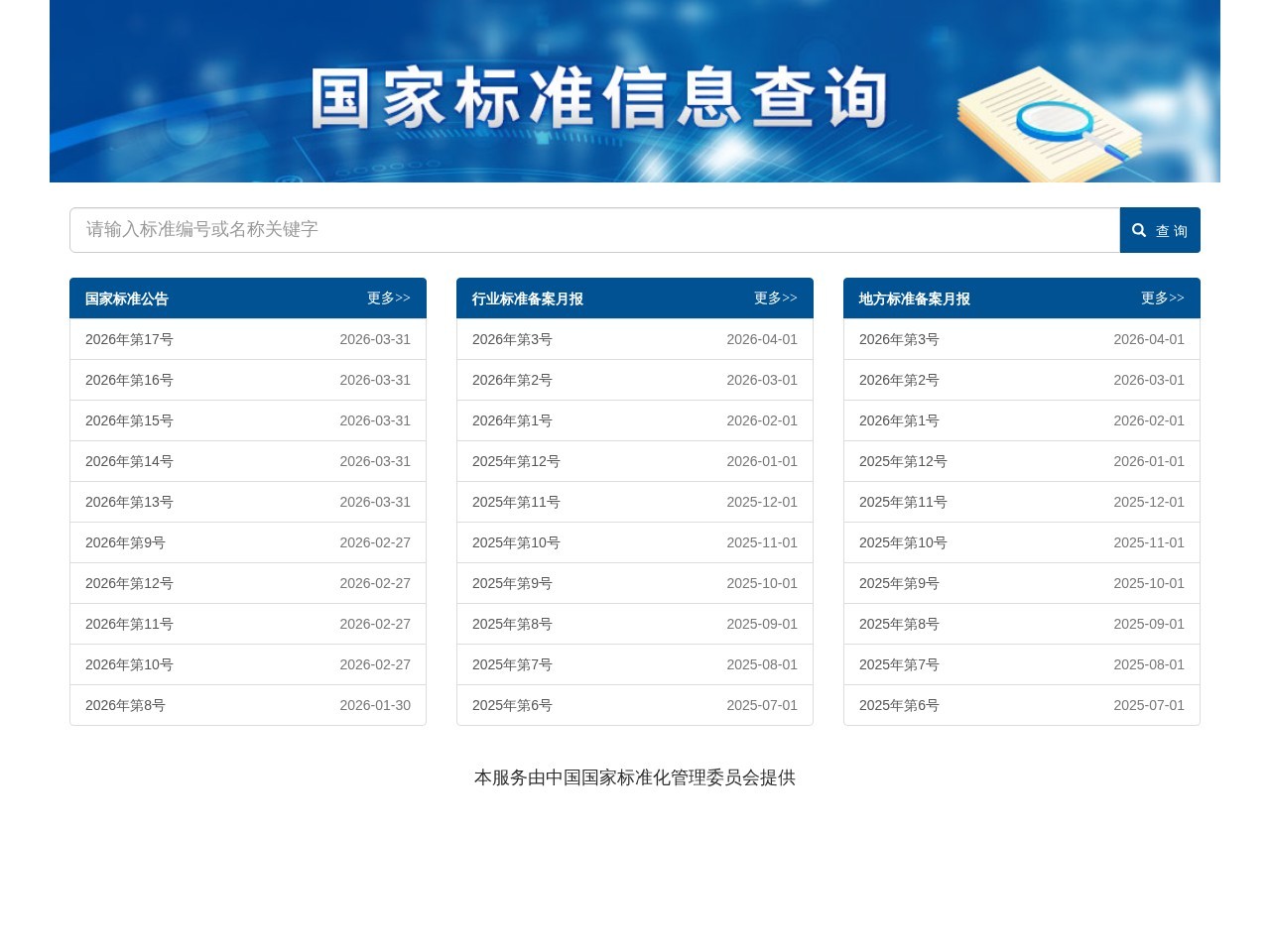Click 更多>> next to 国家标准公告
Image resolution: width=1270 pixels, height=952 pixels.
(x=388, y=297)
